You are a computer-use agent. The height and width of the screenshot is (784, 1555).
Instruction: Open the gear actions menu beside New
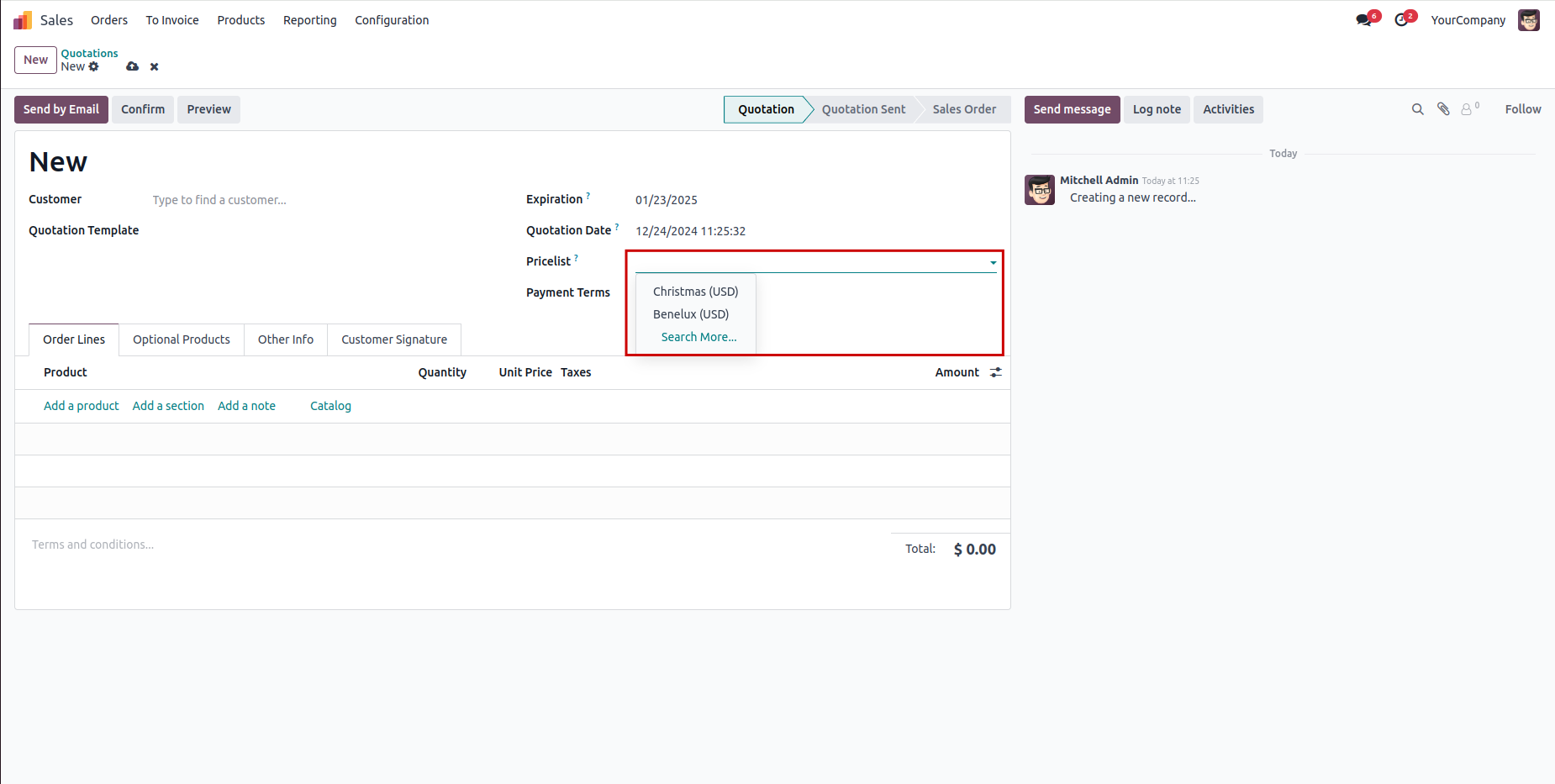coord(94,66)
